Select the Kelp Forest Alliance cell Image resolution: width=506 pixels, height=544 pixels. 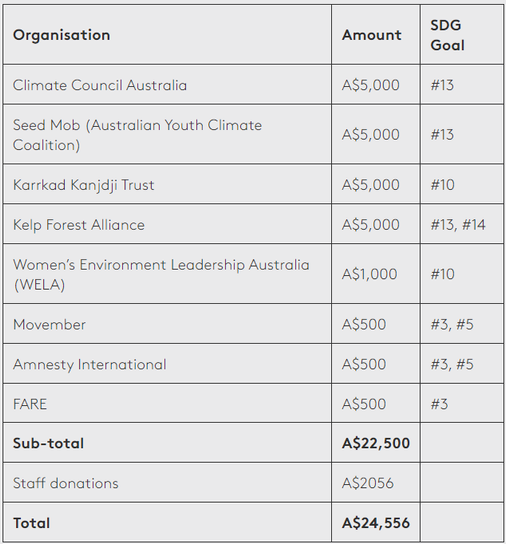click(167, 224)
